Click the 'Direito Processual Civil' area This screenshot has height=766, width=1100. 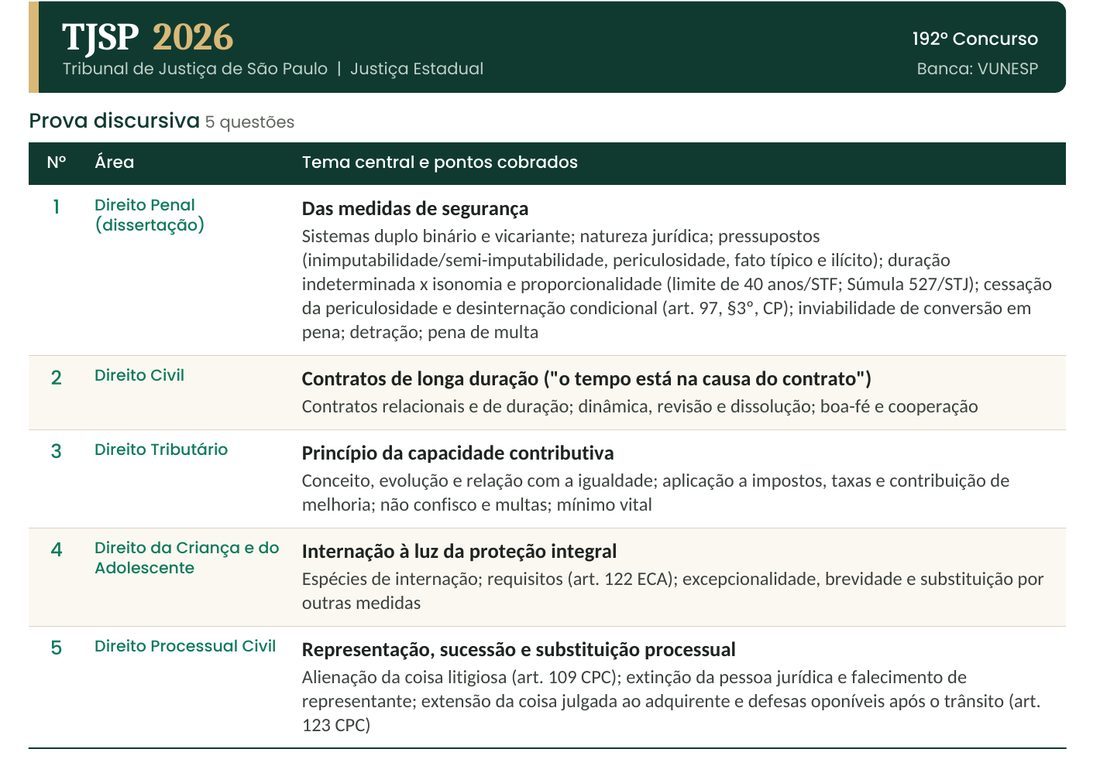coord(185,646)
